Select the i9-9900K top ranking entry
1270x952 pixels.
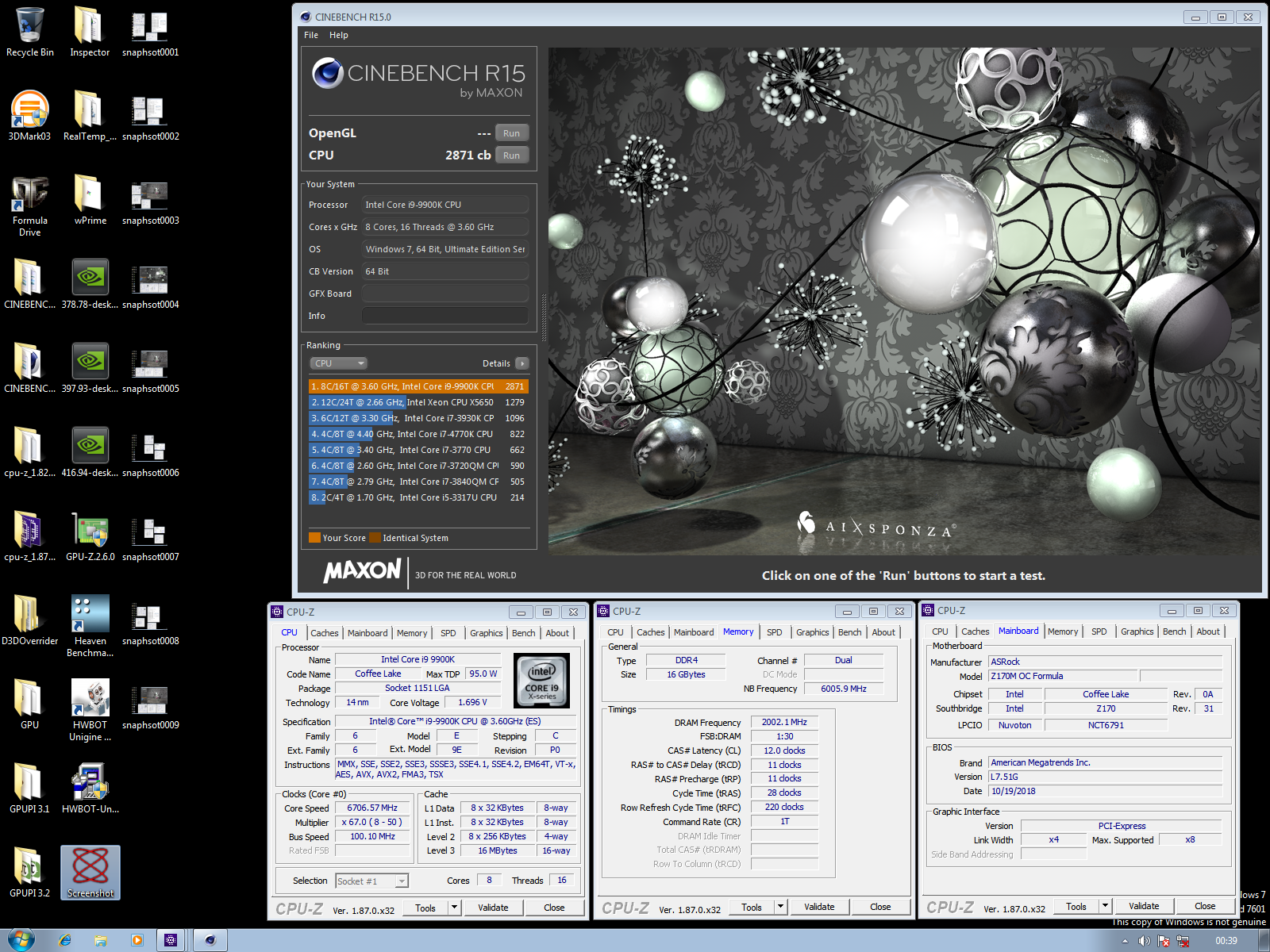tap(418, 386)
